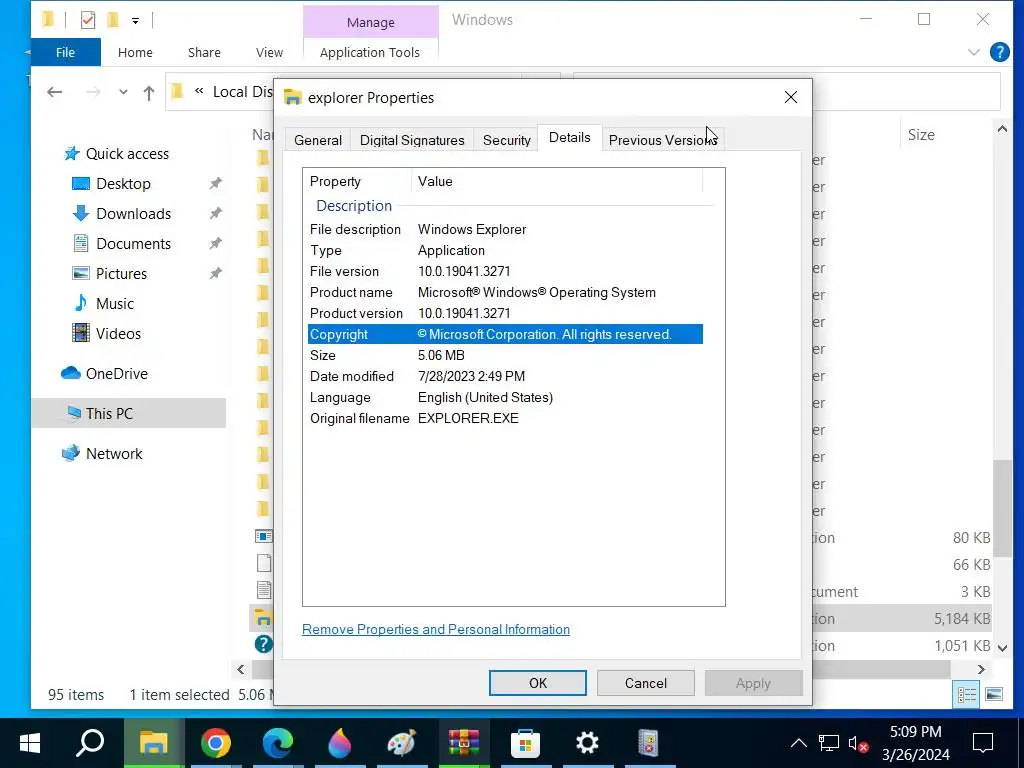Open the Start menu
This screenshot has width=1024, height=768.
click(x=30, y=743)
